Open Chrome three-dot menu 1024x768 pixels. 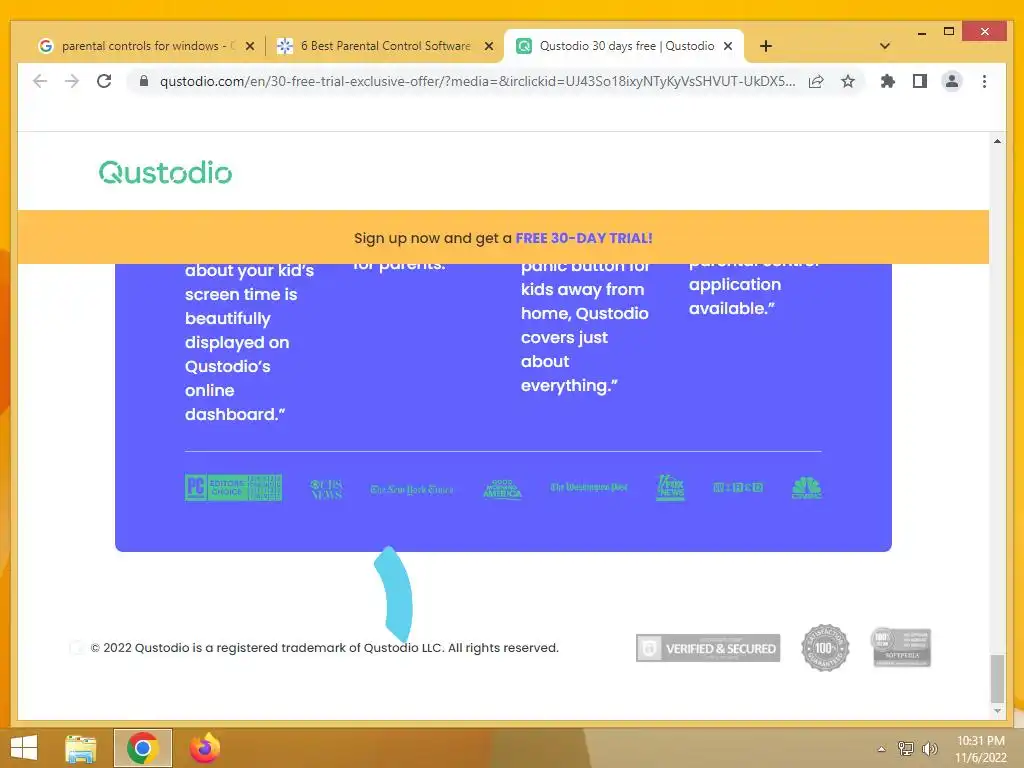click(x=984, y=82)
